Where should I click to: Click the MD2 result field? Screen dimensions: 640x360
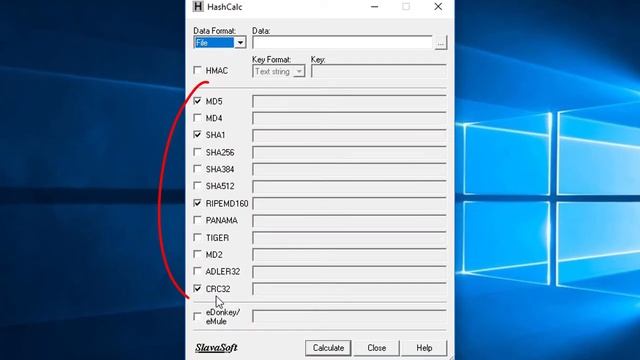click(x=349, y=254)
